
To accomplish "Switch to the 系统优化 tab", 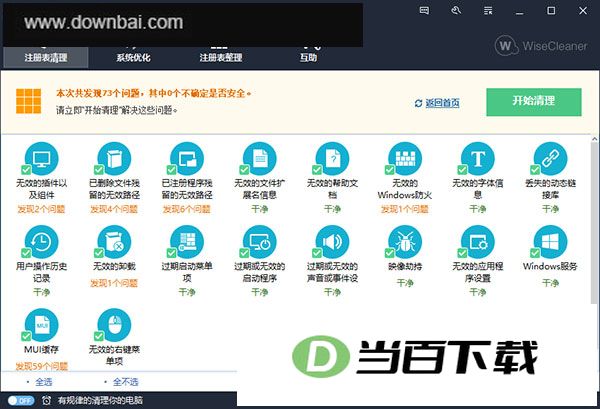I will pos(133,58).
